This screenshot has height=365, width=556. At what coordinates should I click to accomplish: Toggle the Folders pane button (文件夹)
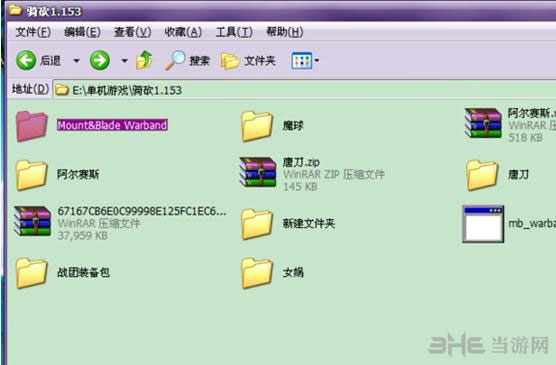click(248, 61)
